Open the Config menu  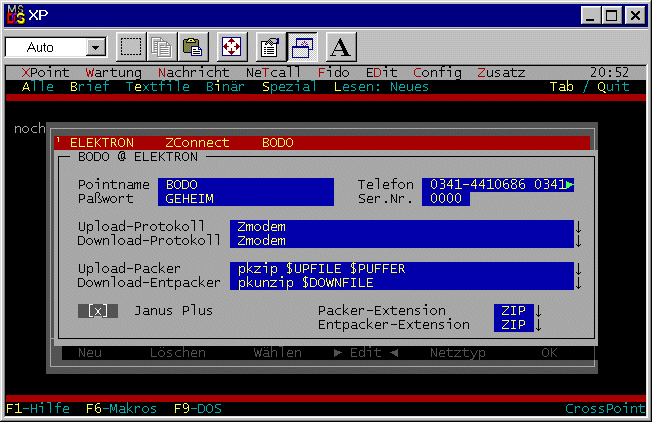[437, 73]
